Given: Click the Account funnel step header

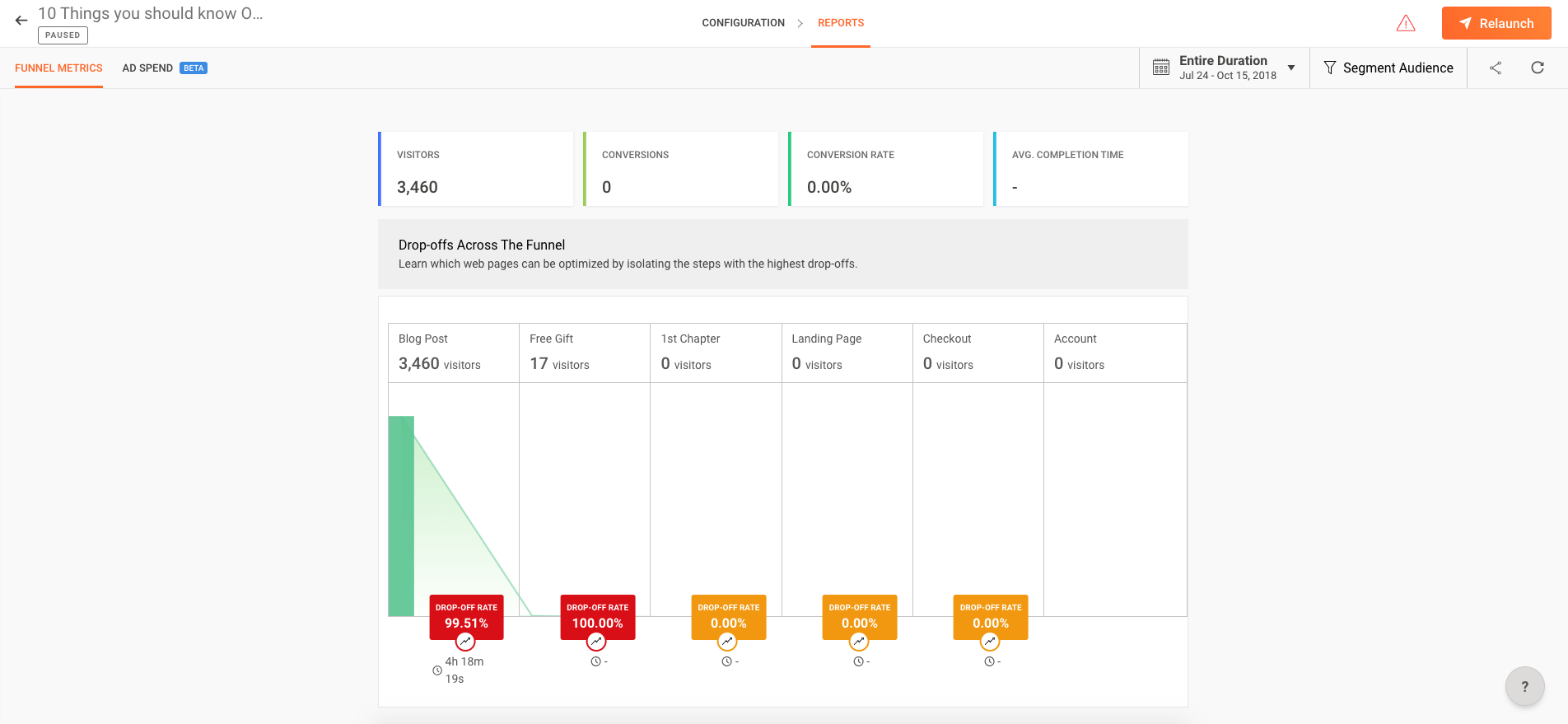Looking at the screenshot, I should 1115,353.
